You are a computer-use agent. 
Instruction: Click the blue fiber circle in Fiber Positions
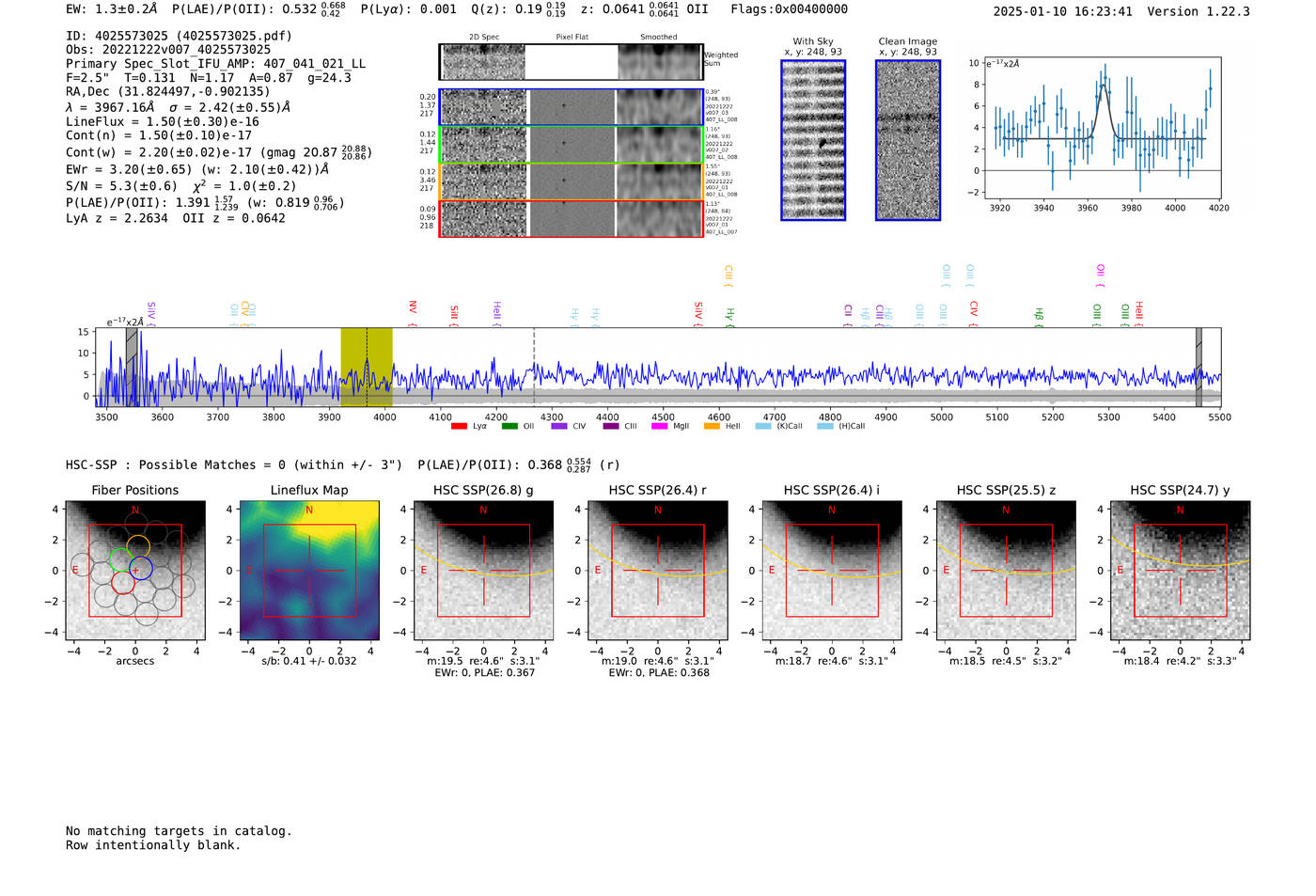[141, 568]
